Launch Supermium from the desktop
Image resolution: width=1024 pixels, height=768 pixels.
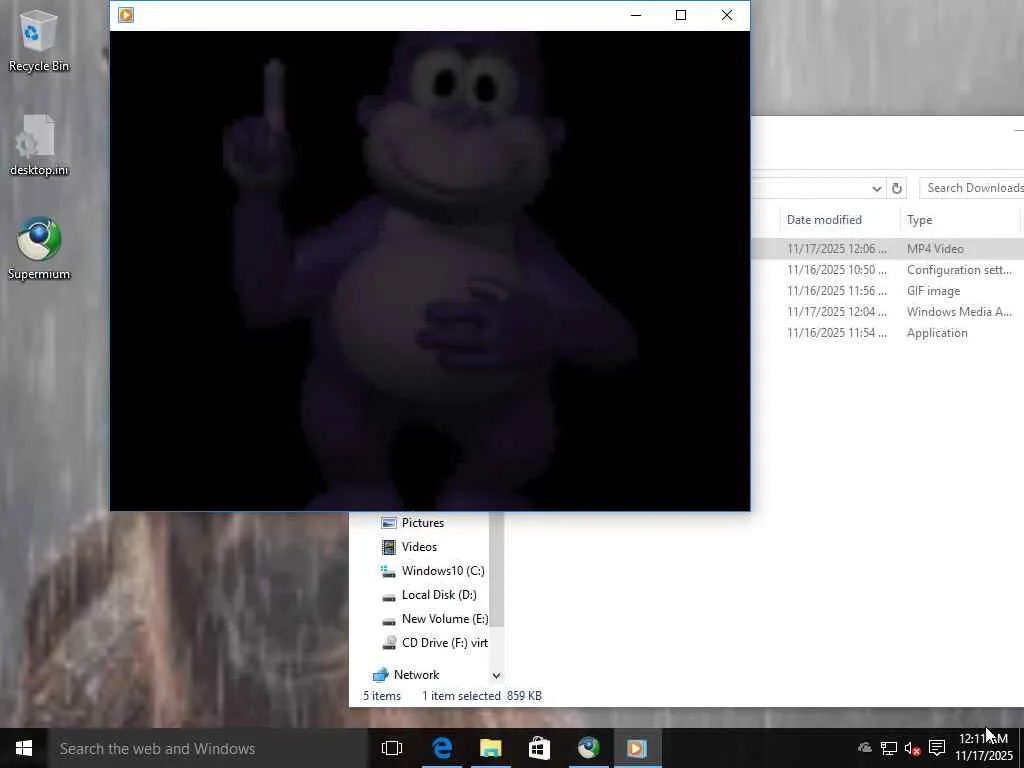tap(39, 249)
